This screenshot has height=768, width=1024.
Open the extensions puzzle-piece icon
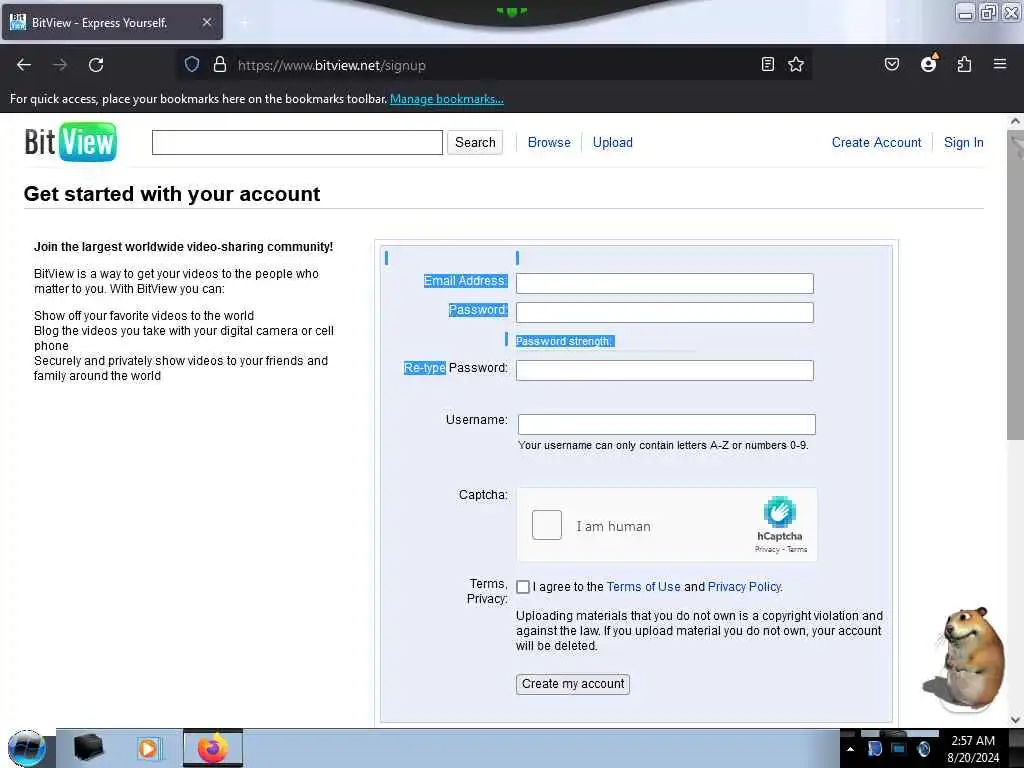pos(964,64)
